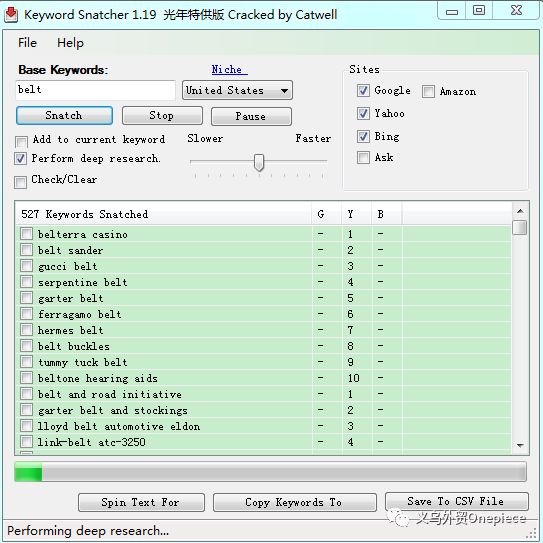
Task: Enable Add to current keyword checkbox
Action: click(21, 141)
